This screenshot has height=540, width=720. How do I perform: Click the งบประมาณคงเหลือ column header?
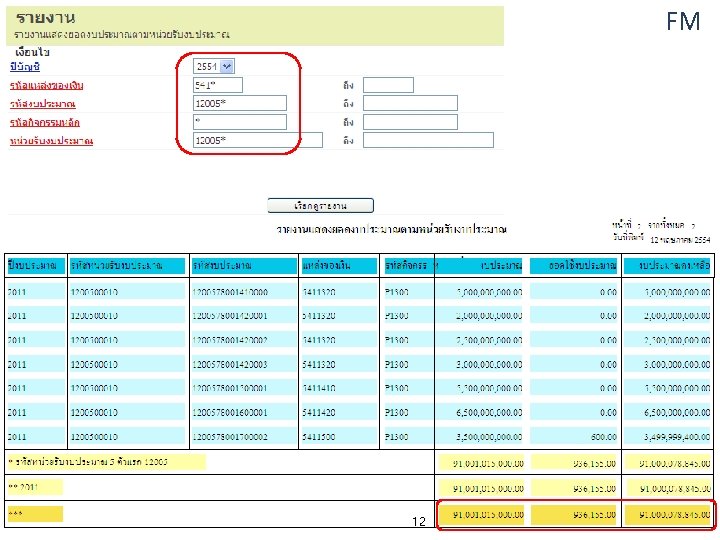668,265
